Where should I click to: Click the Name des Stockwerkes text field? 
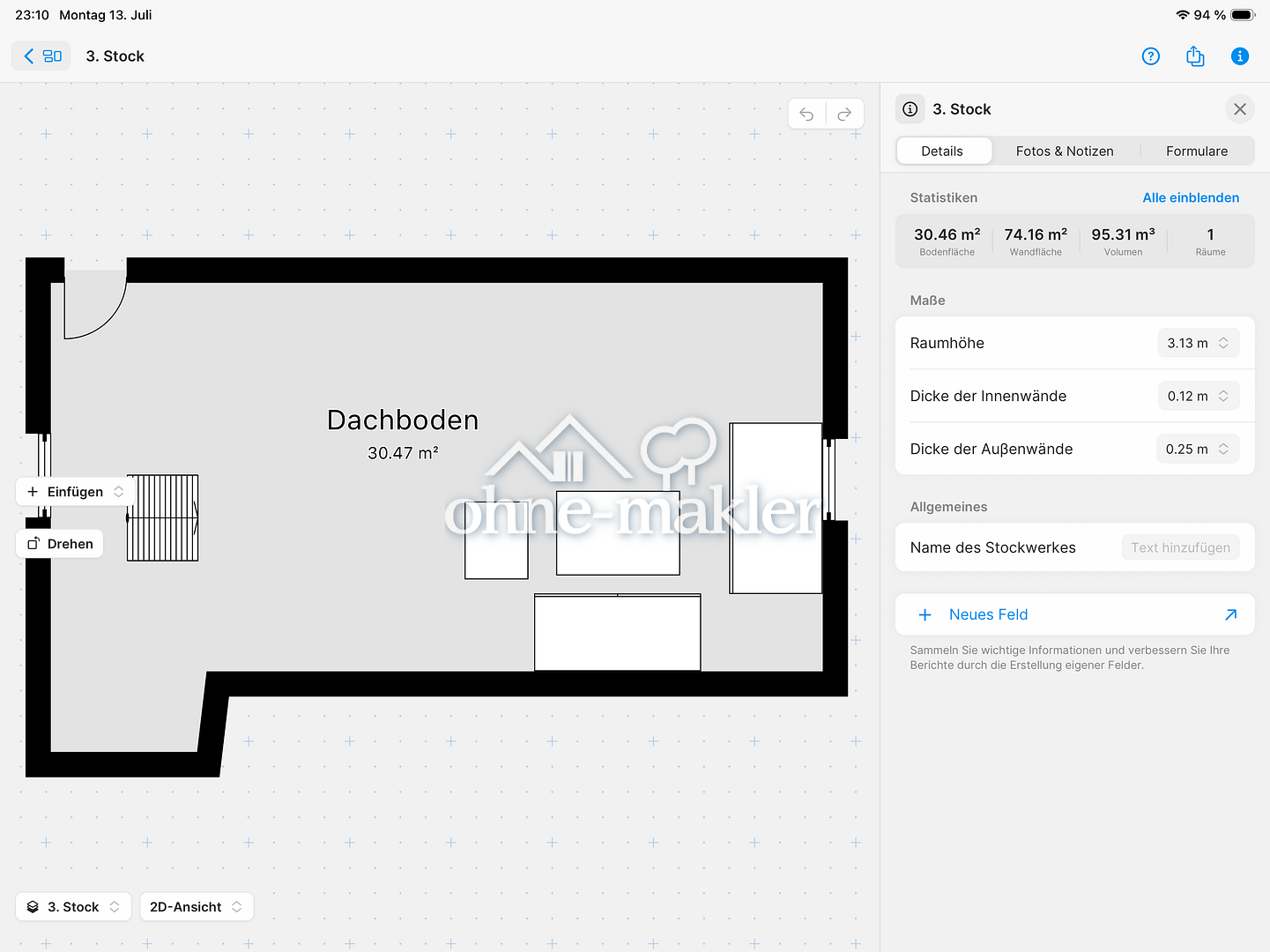coord(1180,547)
